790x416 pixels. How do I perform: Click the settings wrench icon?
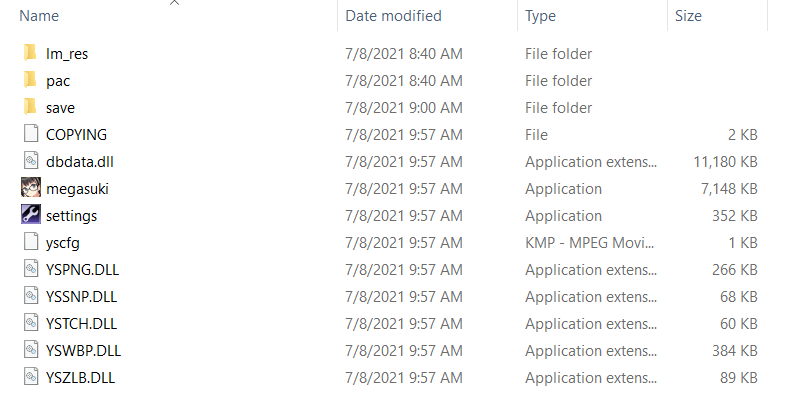pyautogui.click(x=30, y=215)
